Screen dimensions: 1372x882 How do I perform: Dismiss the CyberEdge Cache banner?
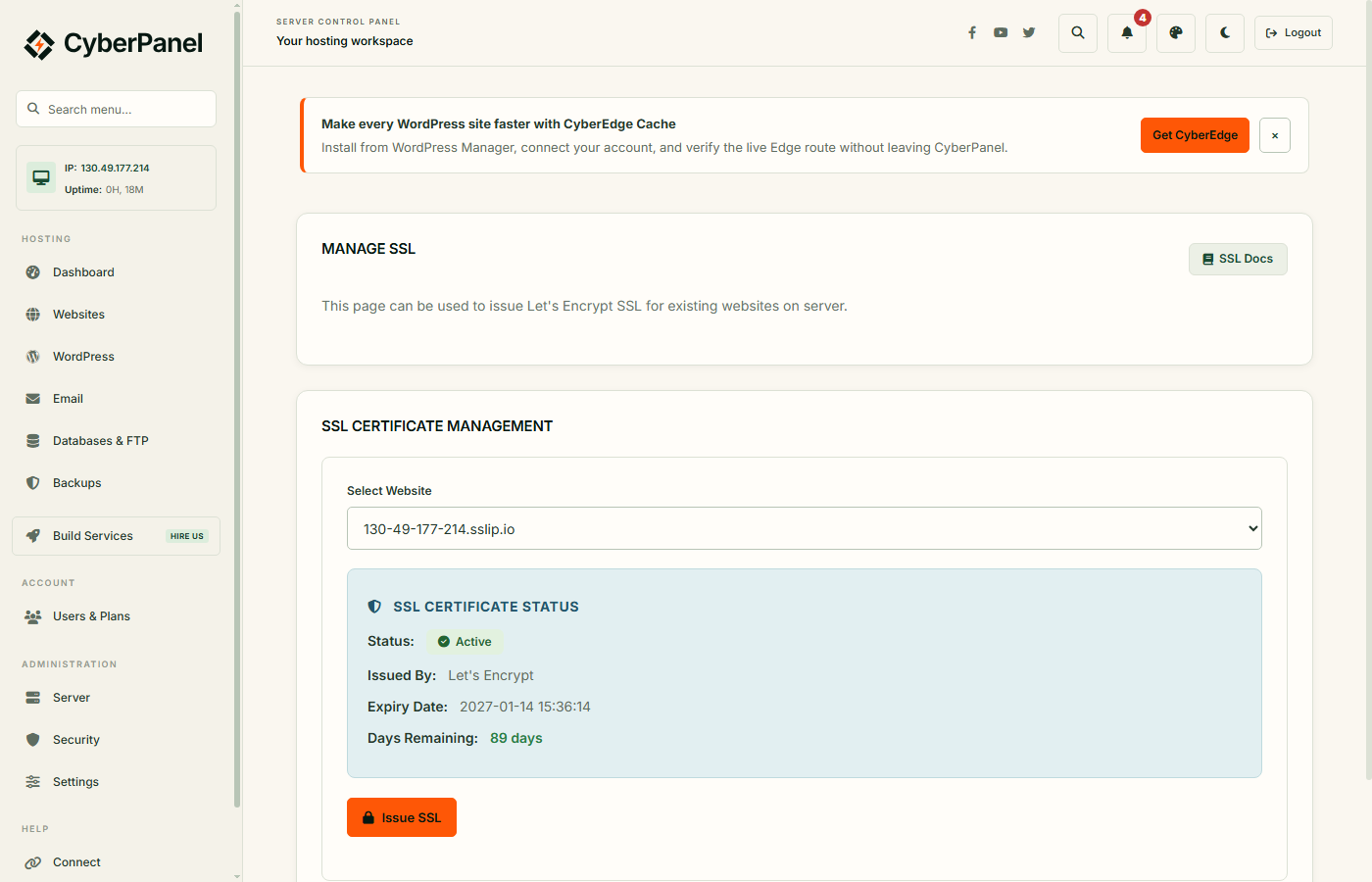1275,135
